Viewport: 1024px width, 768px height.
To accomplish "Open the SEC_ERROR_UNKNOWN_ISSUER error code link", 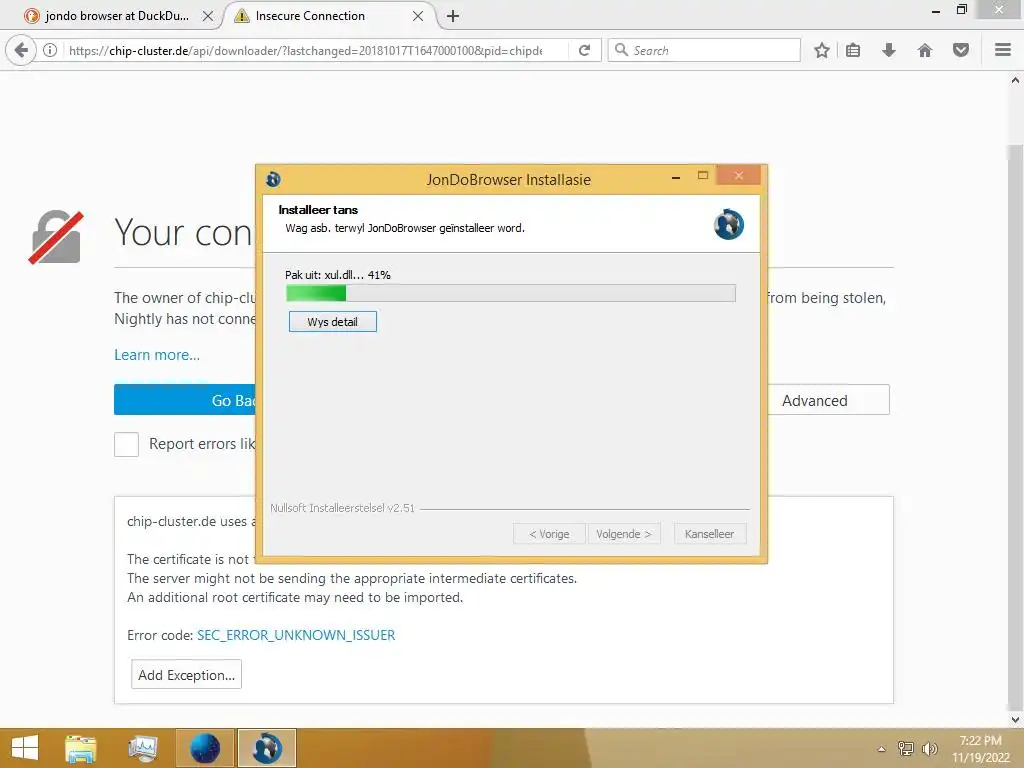I will (x=296, y=635).
